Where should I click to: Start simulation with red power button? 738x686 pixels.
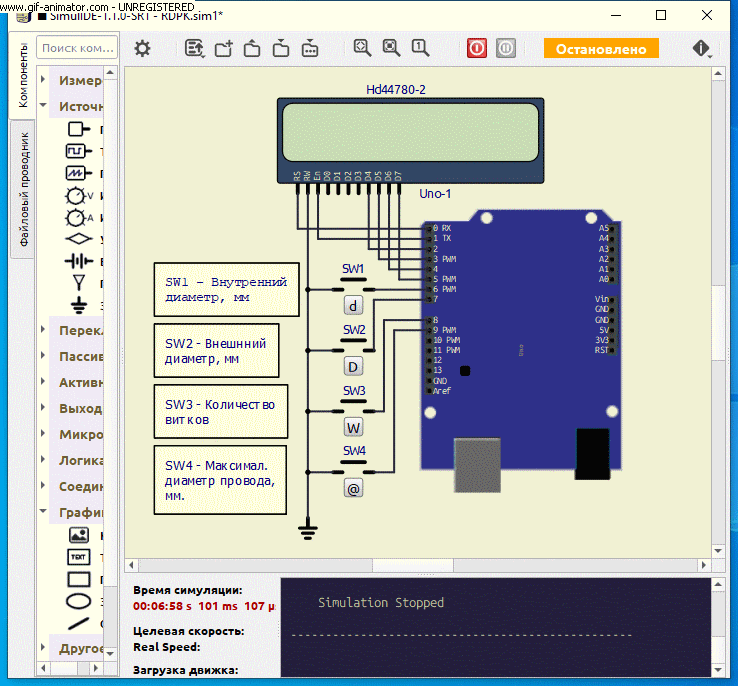[x=477, y=48]
